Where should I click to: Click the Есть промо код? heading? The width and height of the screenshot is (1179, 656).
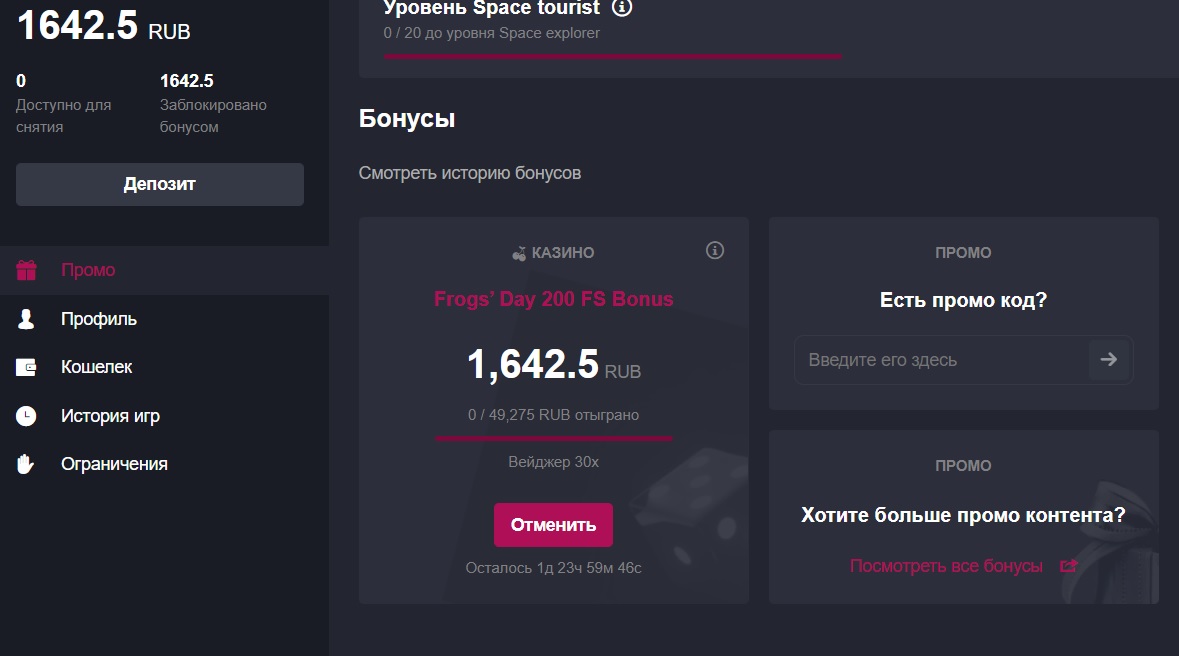(963, 300)
